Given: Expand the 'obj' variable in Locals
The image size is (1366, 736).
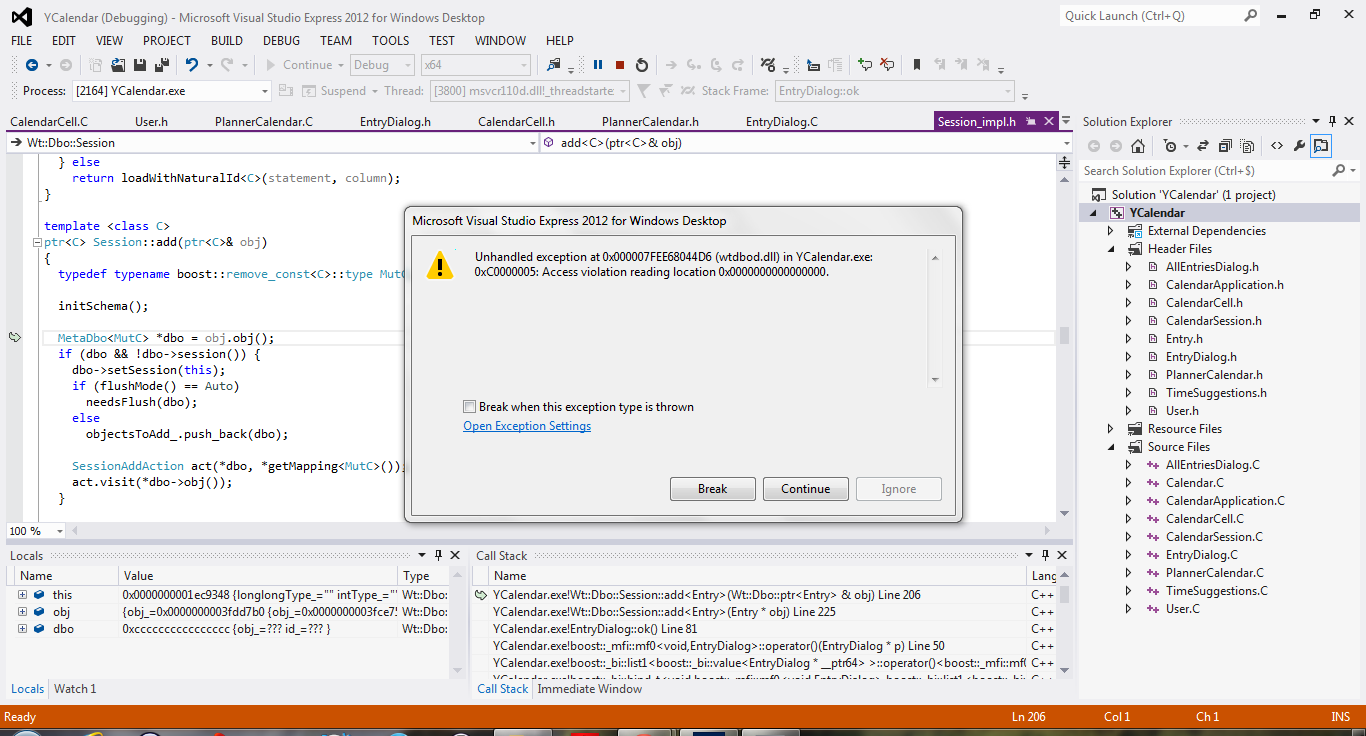Looking at the screenshot, I should click(x=22, y=612).
